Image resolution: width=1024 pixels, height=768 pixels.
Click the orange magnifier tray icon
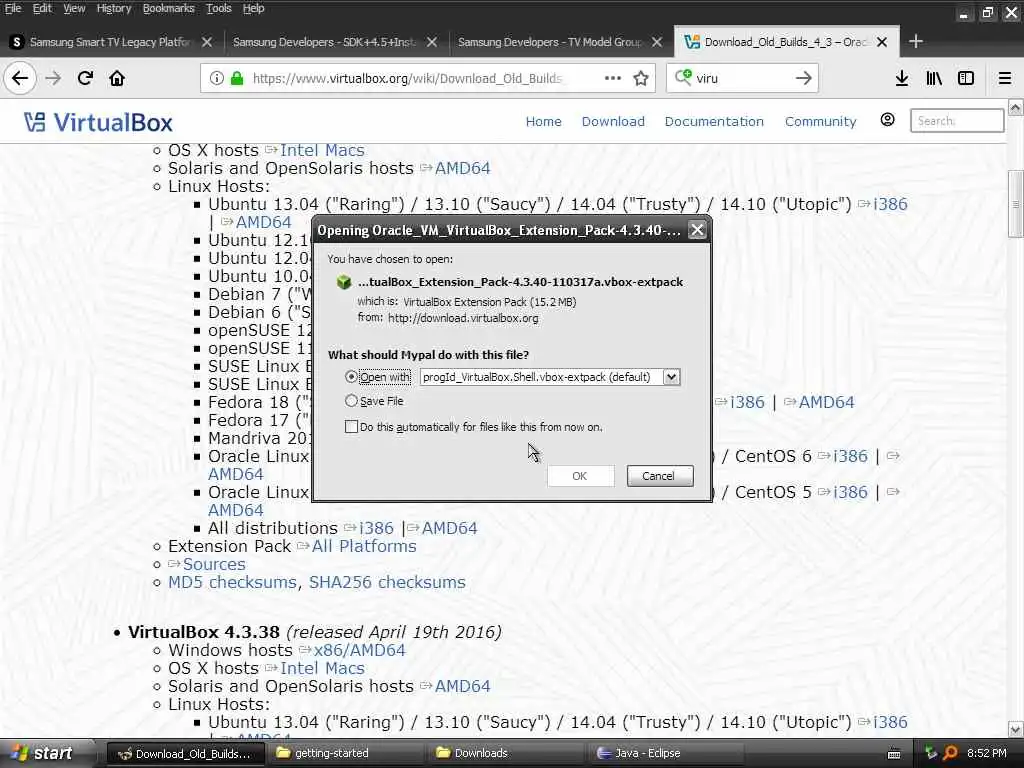(951, 753)
